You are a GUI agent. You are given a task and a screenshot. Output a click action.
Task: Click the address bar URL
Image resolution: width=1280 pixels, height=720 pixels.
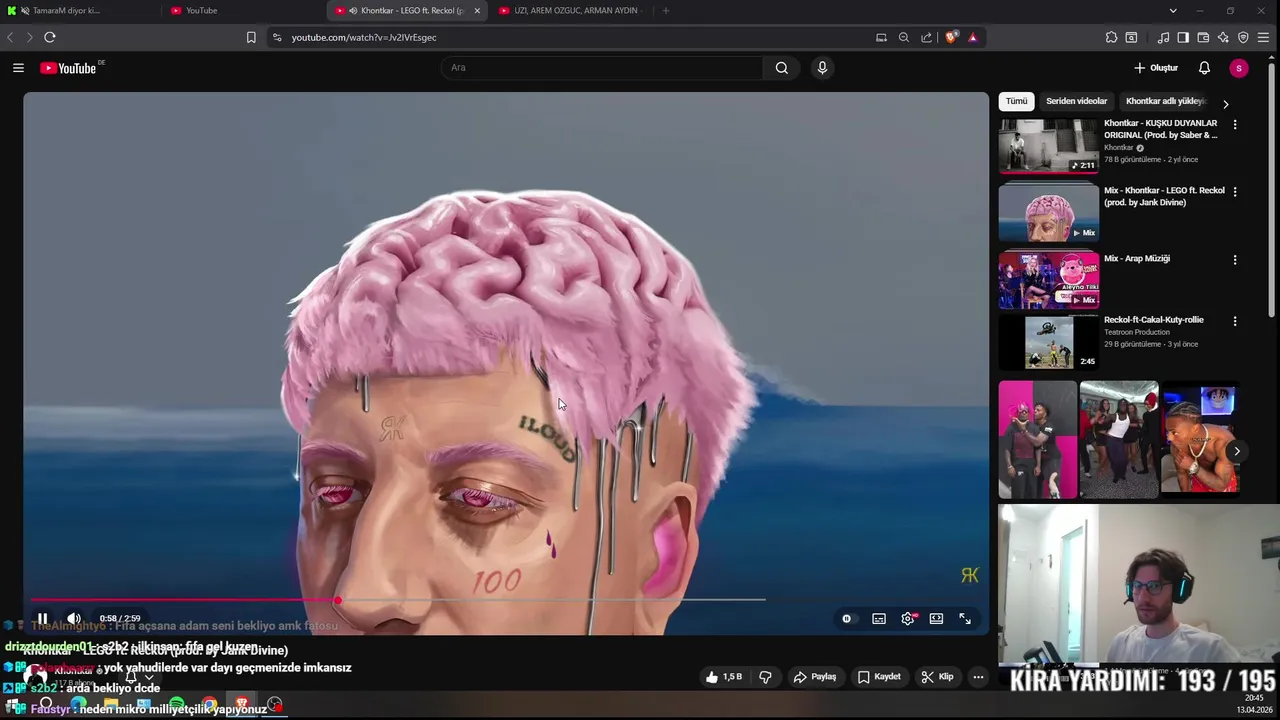click(364, 37)
